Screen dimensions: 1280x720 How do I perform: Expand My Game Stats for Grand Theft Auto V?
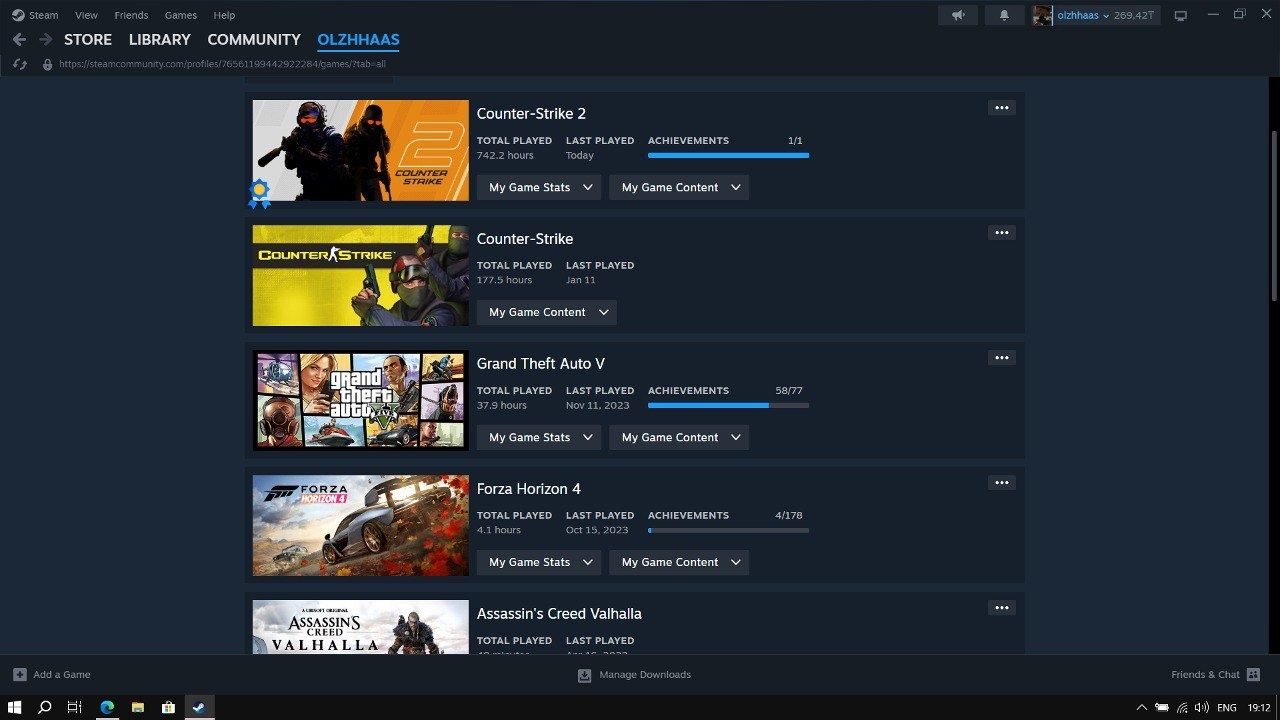point(539,437)
